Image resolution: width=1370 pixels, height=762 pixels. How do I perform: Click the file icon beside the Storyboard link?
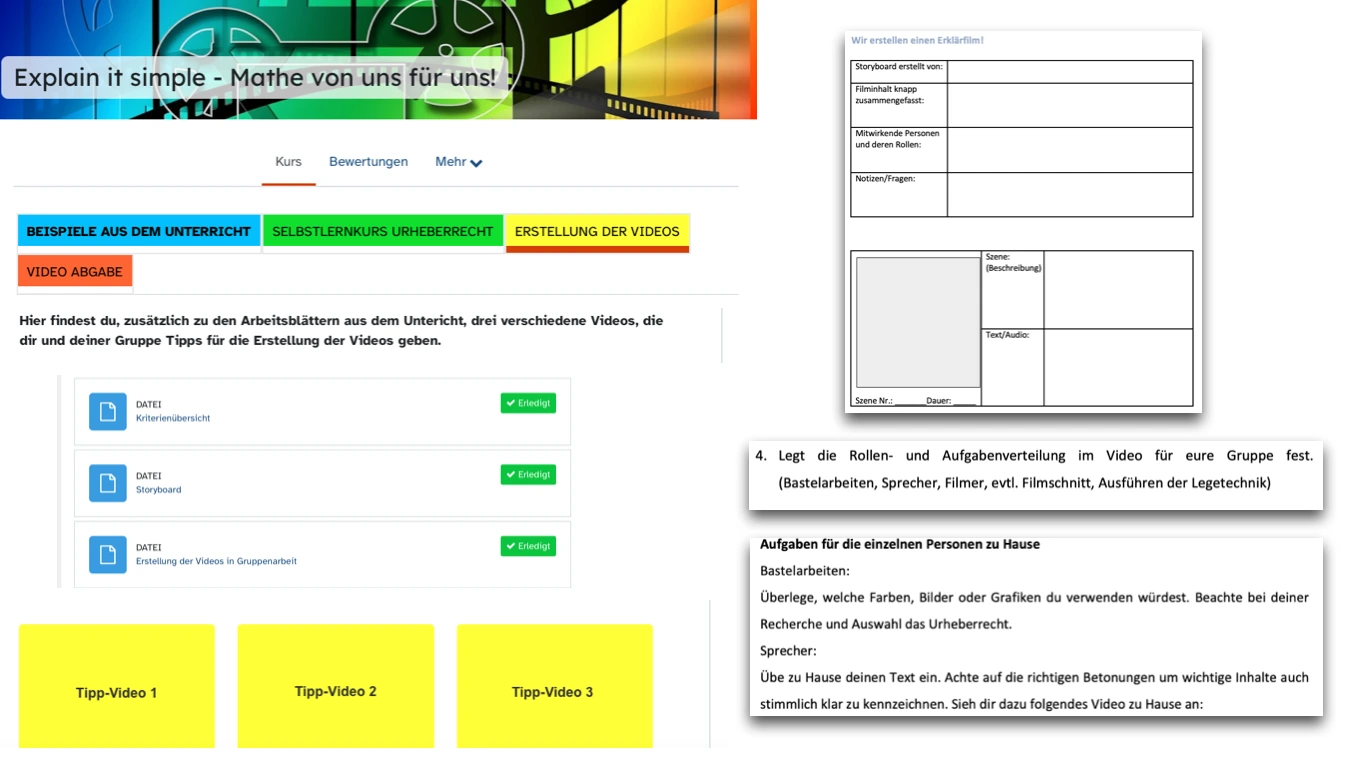107,483
